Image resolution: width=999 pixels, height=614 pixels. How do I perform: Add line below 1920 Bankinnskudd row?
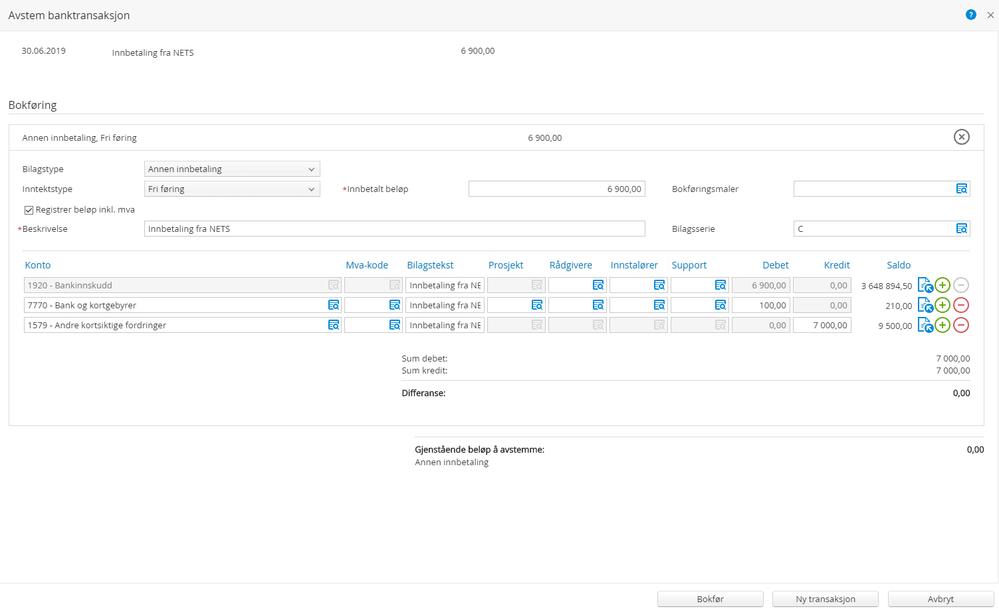click(x=942, y=285)
